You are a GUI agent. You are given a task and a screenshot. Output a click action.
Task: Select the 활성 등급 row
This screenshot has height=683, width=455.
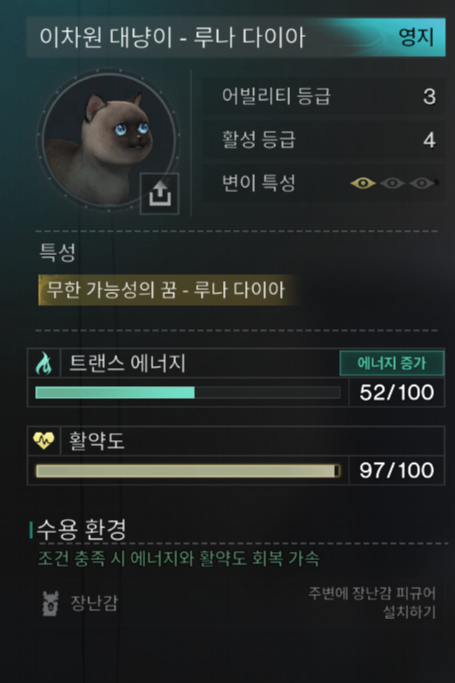pos(324,139)
